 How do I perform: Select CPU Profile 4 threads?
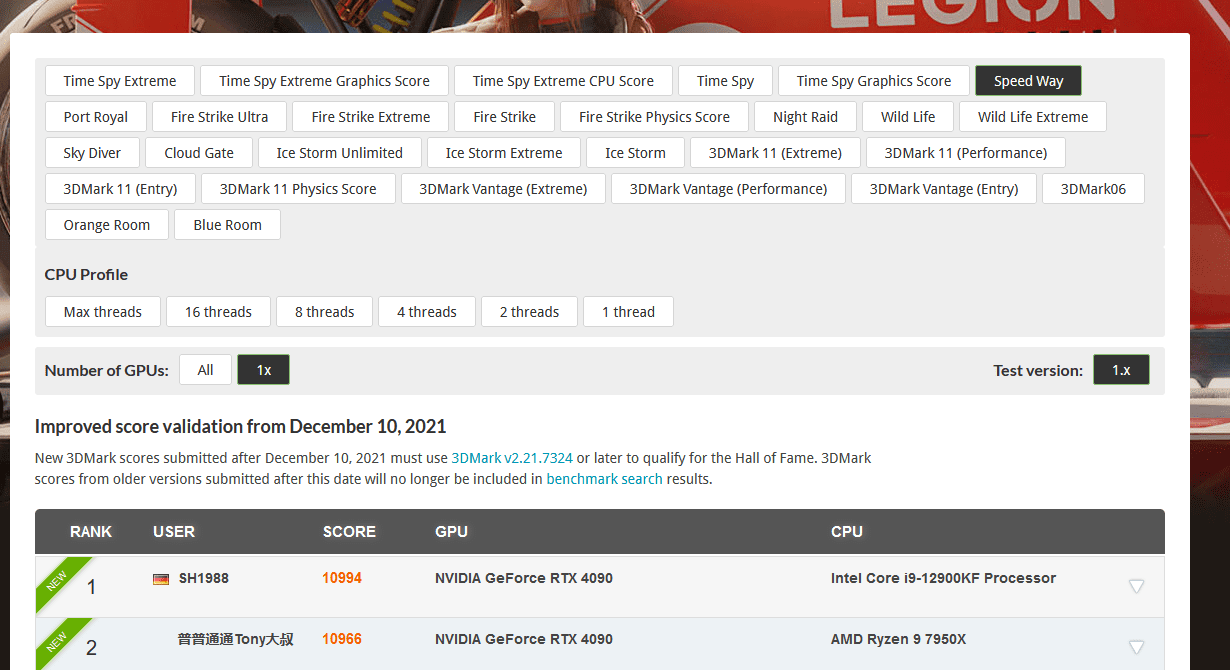(427, 312)
